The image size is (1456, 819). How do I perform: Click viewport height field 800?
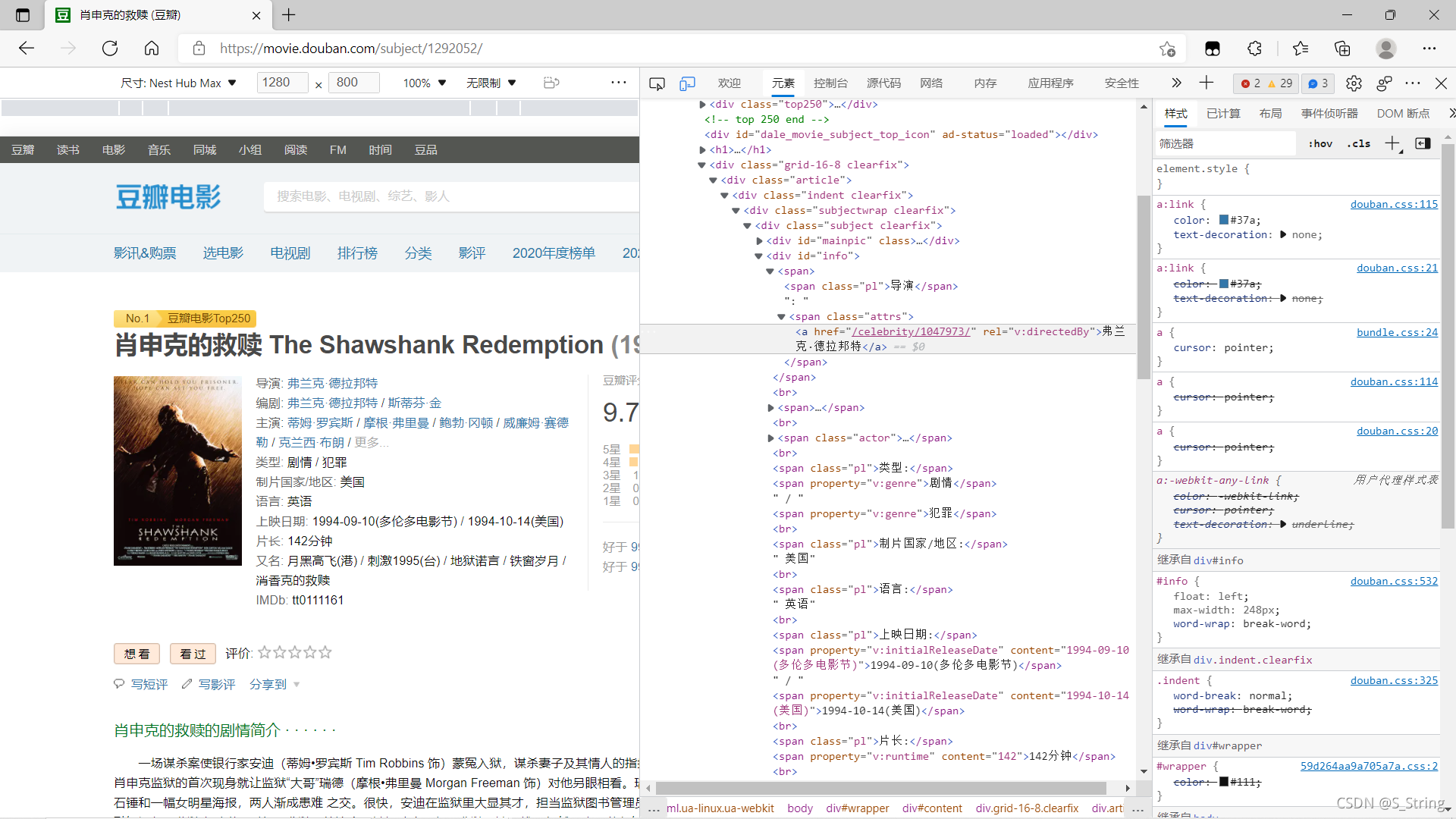point(353,83)
